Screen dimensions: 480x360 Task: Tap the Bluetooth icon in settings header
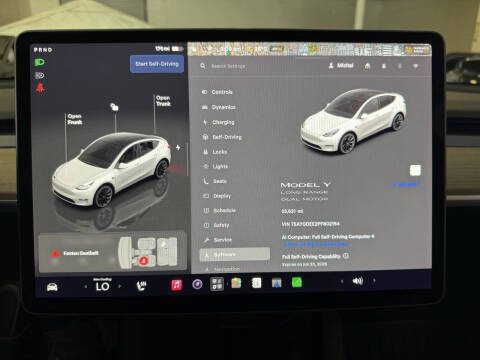tap(400, 66)
